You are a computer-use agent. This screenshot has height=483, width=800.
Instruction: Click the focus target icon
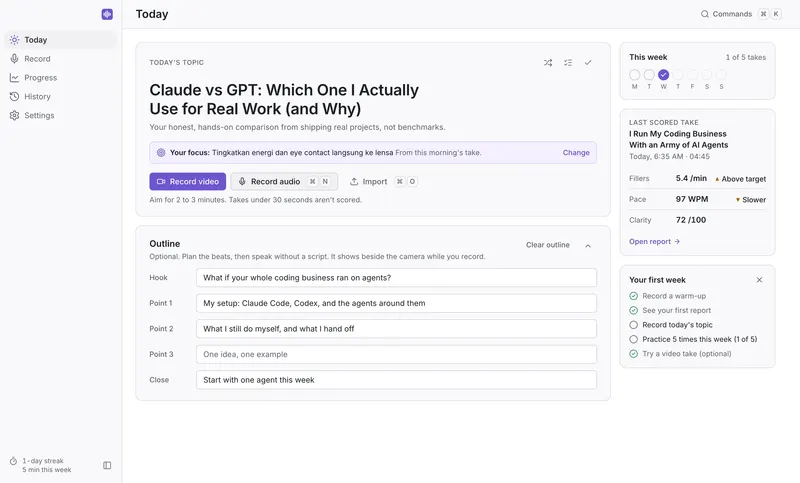tap(161, 152)
